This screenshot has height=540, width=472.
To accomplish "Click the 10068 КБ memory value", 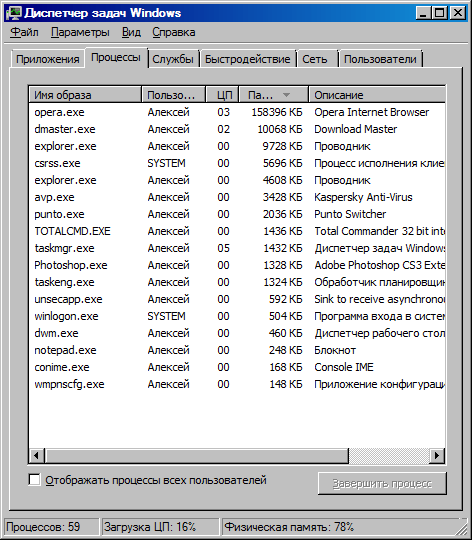I will click(280, 129).
